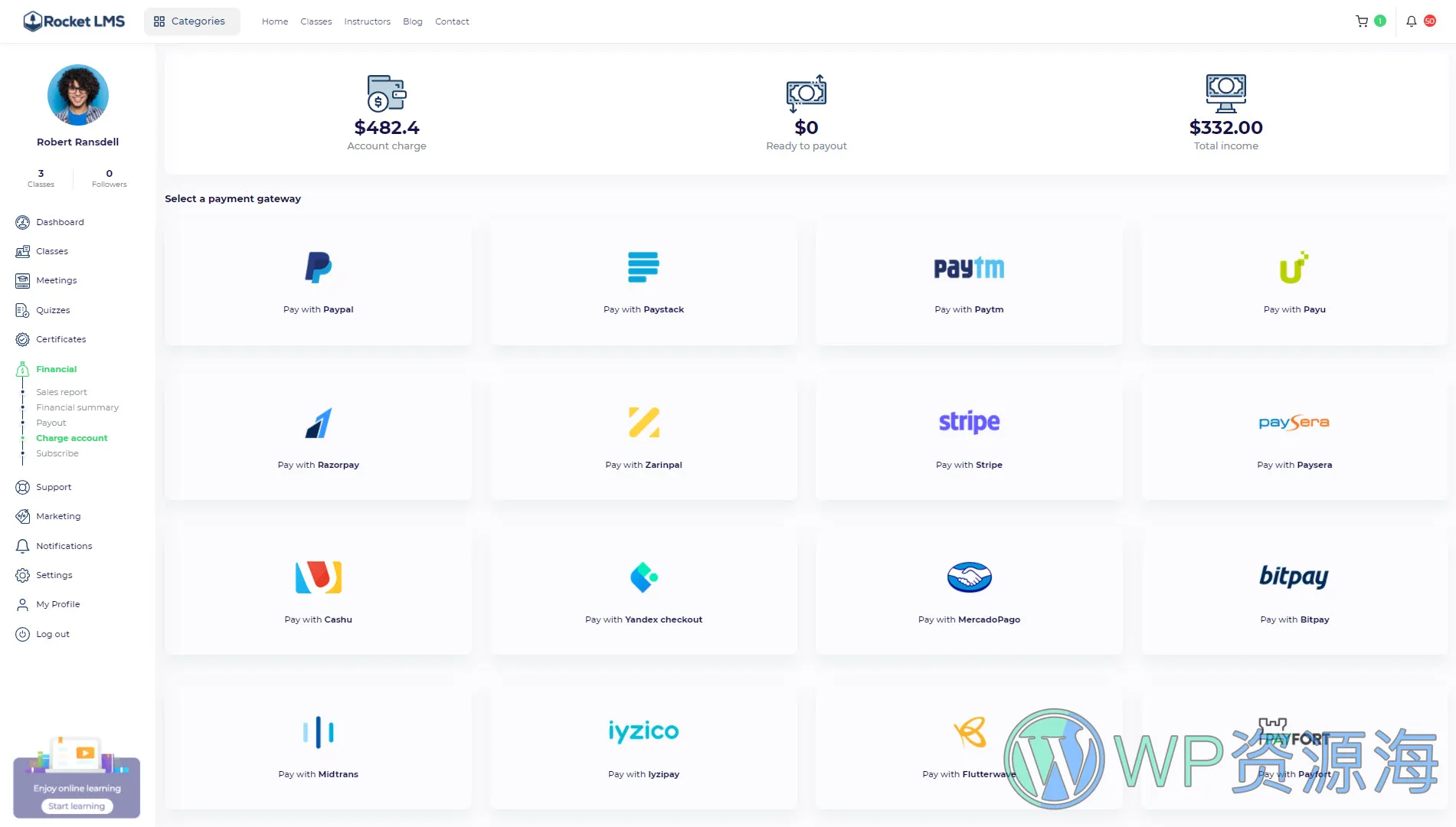Click the Log out sidebar icon
Image resolution: width=1456 pixels, height=827 pixels.
click(x=23, y=634)
